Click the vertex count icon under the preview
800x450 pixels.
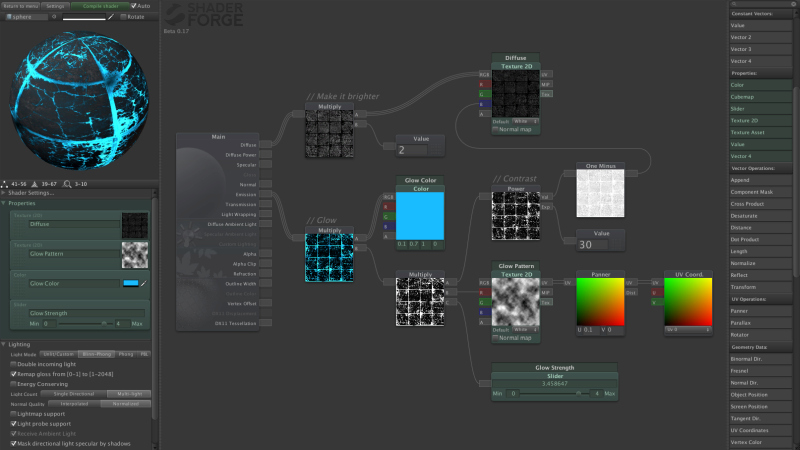pos(5,184)
